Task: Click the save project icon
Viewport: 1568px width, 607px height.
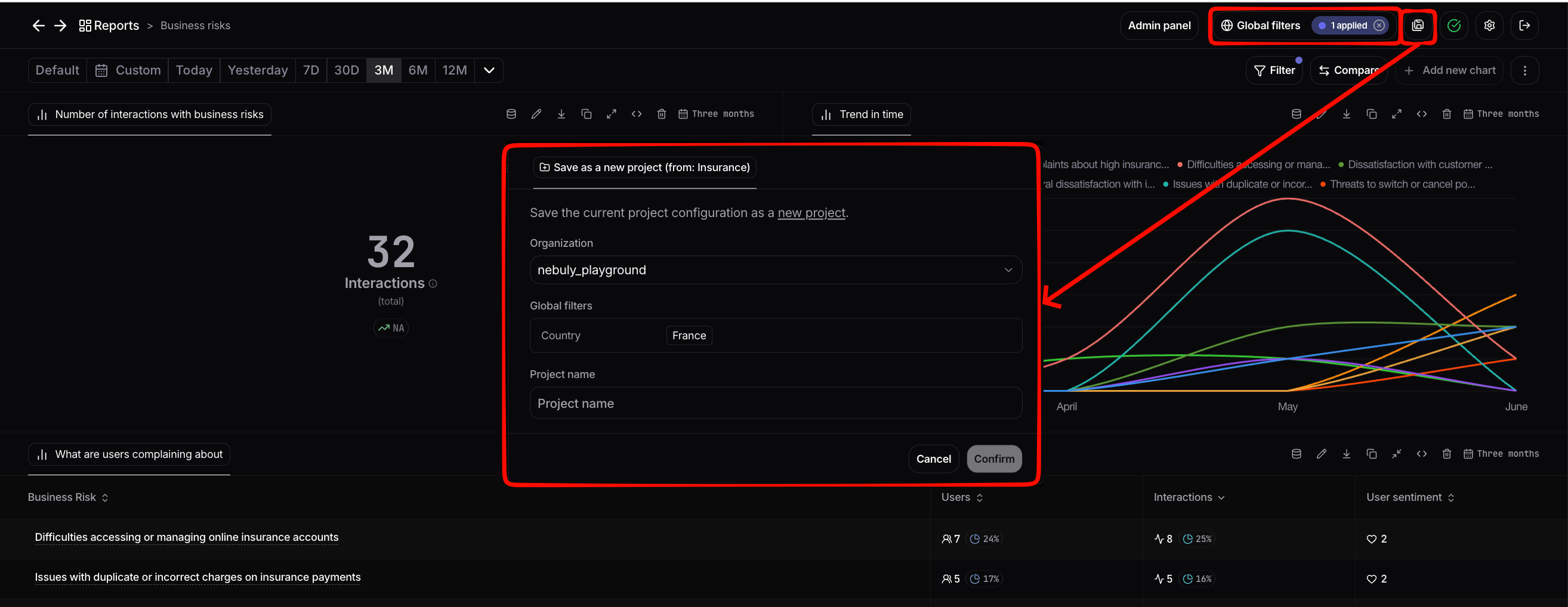Action: click(1418, 26)
